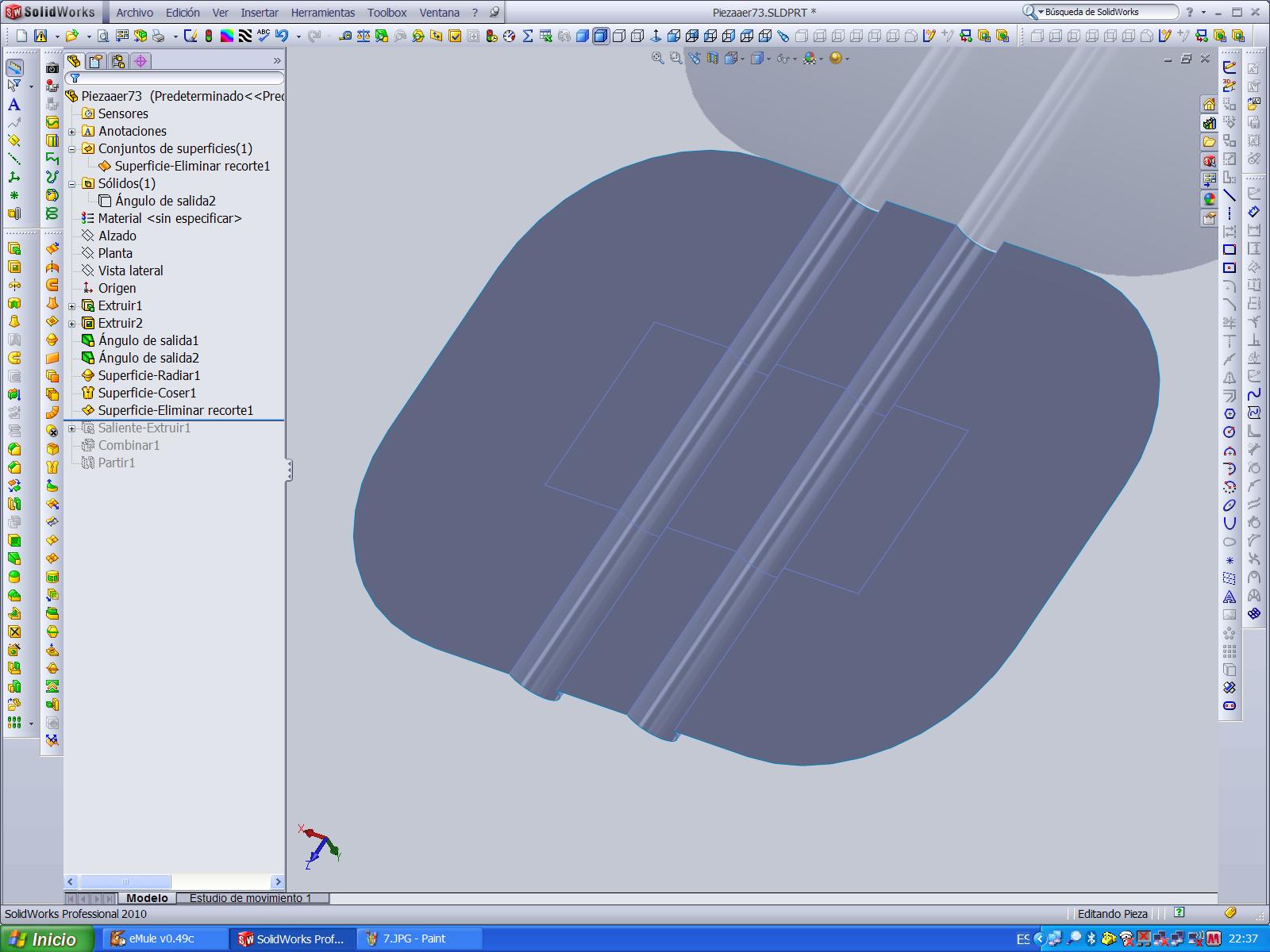The width and height of the screenshot is (1270, 952).
Task: Open the scene/appearance dropdown arrow
Action: [847, 59]
